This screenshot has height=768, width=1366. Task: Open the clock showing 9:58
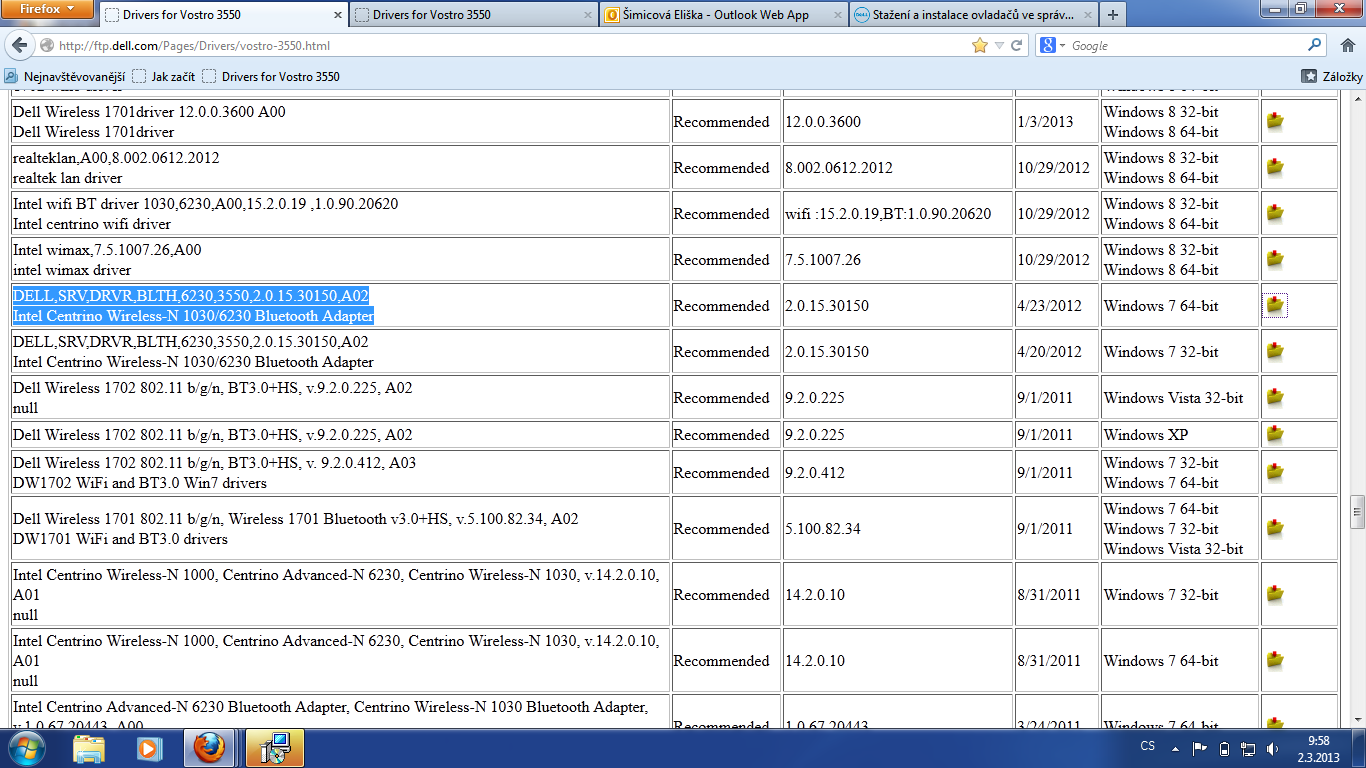tap(1318, 749)
